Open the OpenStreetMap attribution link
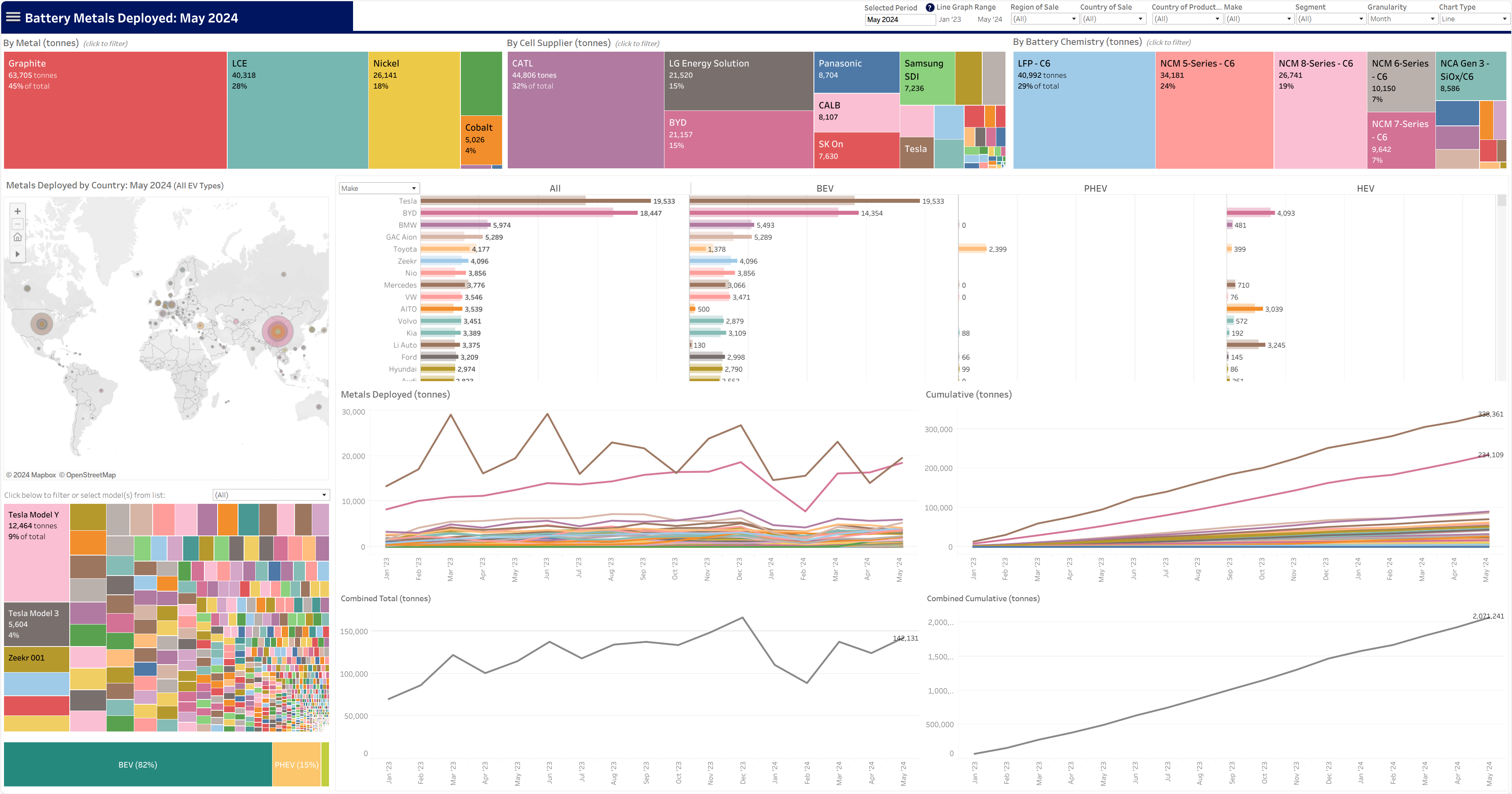 (87, 475)
